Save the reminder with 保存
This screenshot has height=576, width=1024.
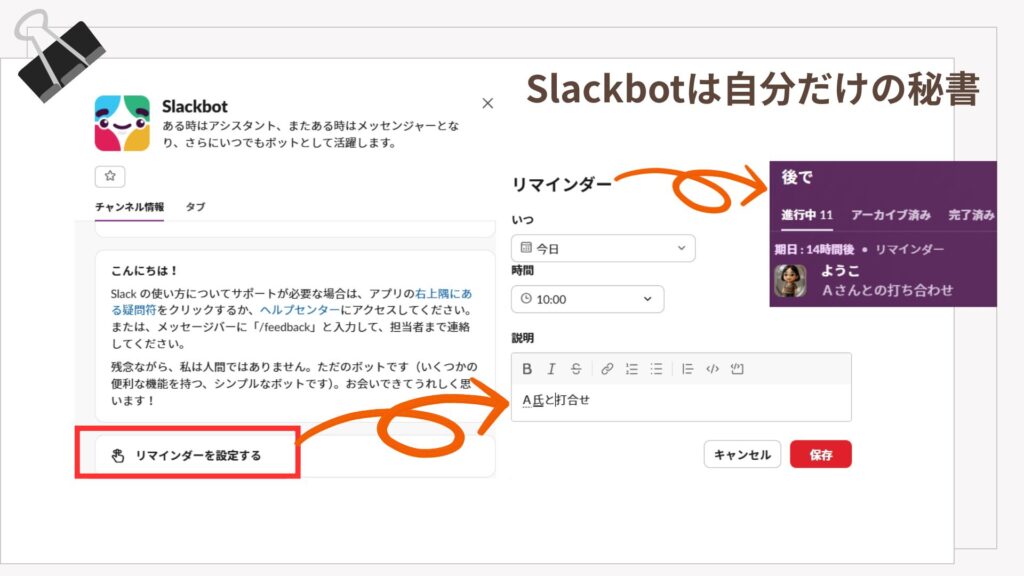pos(821,455)
